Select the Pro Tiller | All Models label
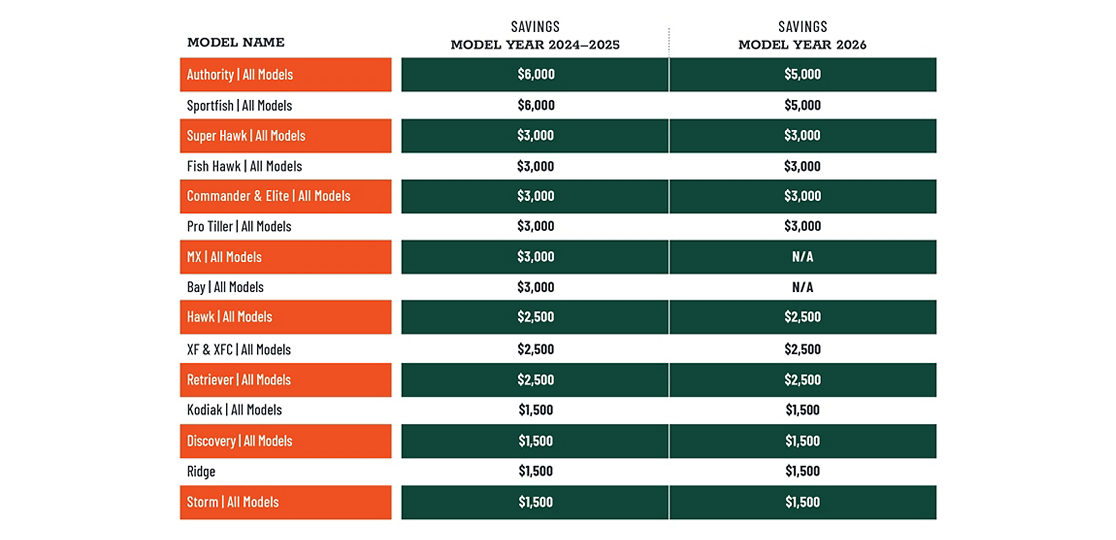 point(239,226)
